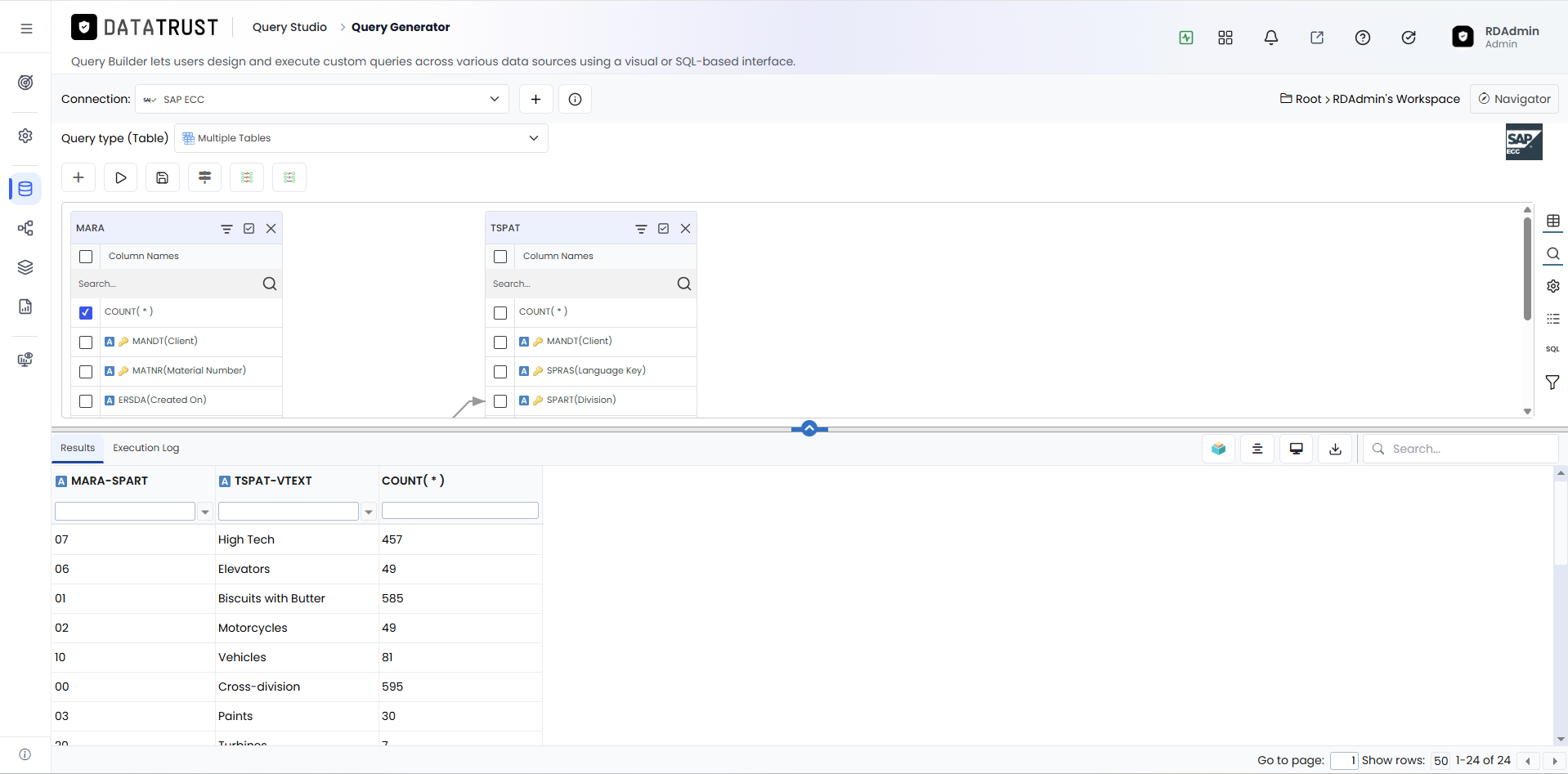
Task: Add table with toolbar plus button
Action: [78, 177]
